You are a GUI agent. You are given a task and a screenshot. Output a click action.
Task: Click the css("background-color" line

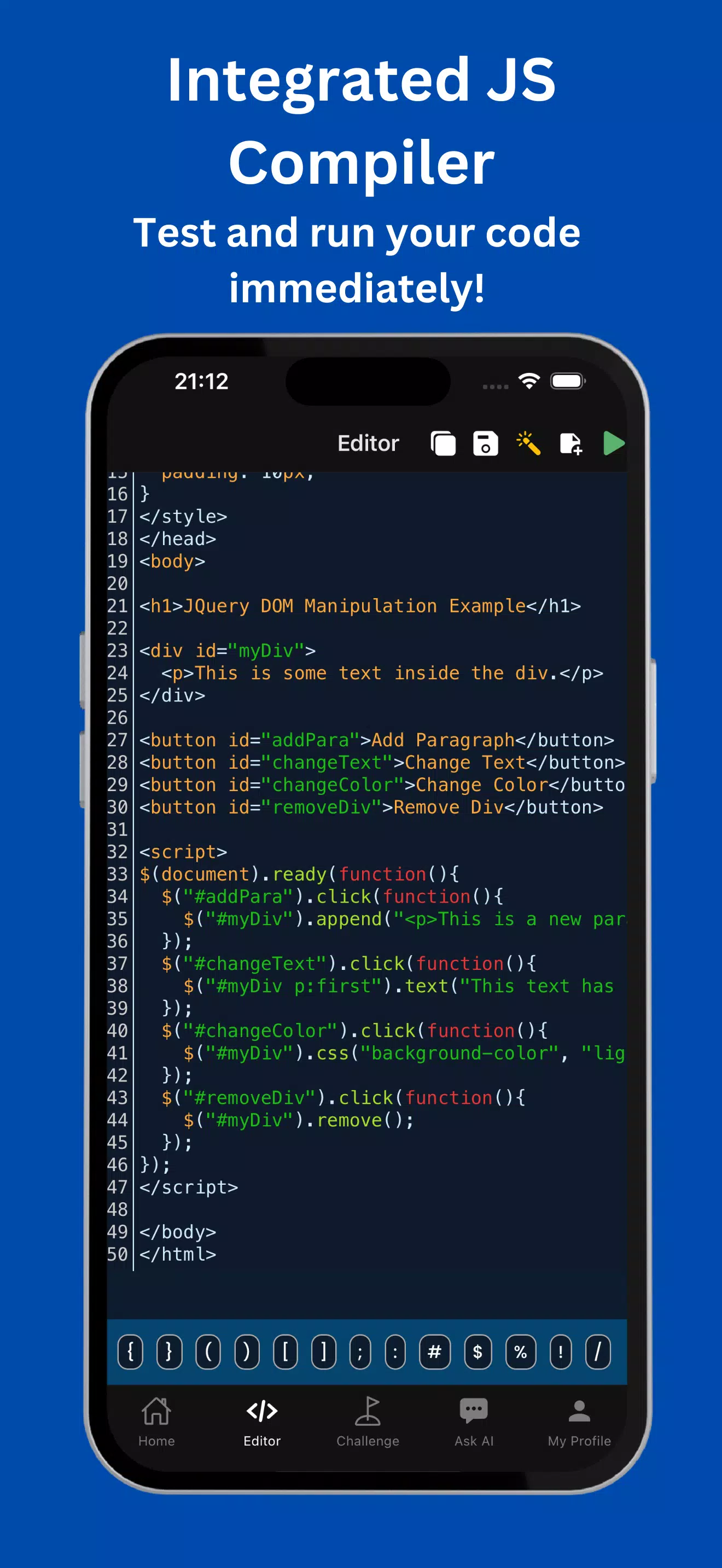pyautogui.click(x=405, y=1053)
